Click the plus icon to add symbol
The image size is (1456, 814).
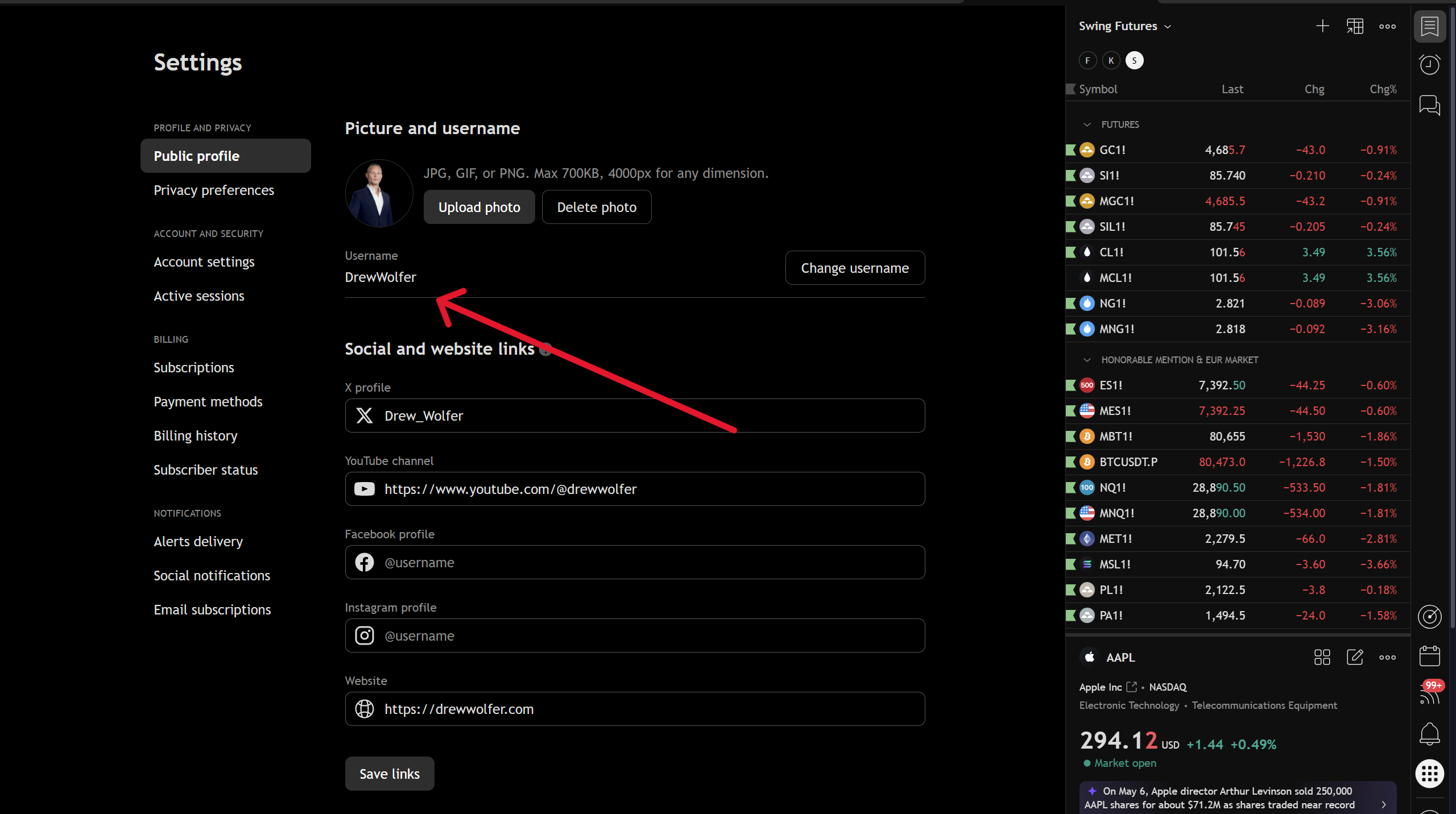tap(1322, 26)
